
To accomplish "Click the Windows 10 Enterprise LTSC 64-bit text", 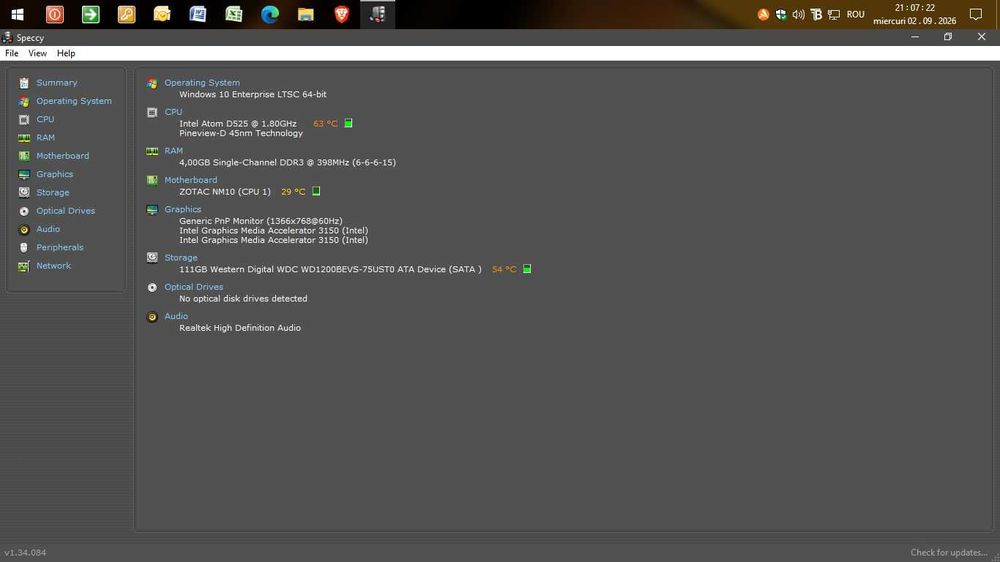I will [x=253, y=94].
